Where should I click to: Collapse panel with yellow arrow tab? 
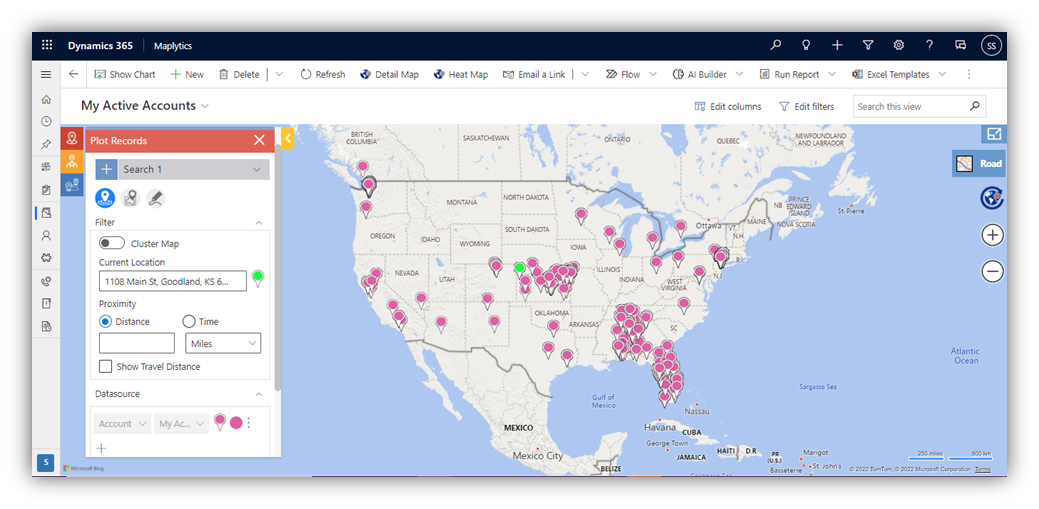point(288,137)
